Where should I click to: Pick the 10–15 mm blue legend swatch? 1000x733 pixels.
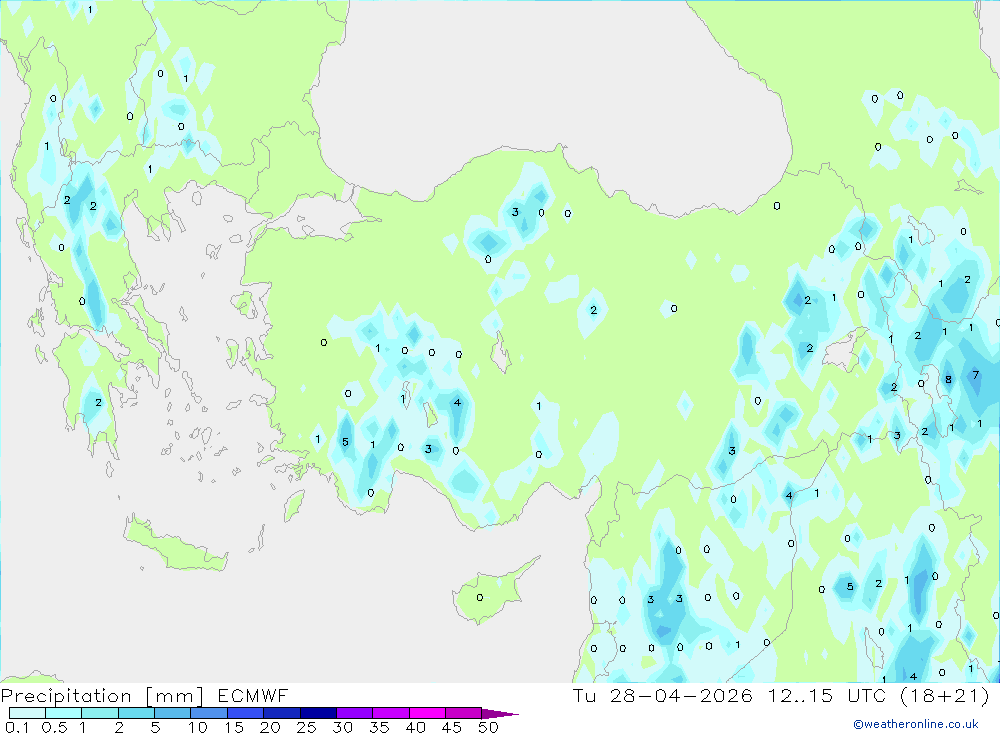click(209, 713)
